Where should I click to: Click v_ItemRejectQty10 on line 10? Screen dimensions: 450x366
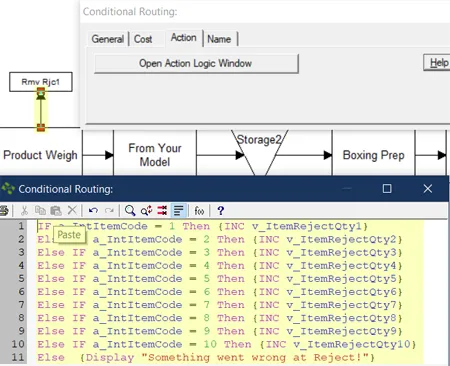coord(351,344)
